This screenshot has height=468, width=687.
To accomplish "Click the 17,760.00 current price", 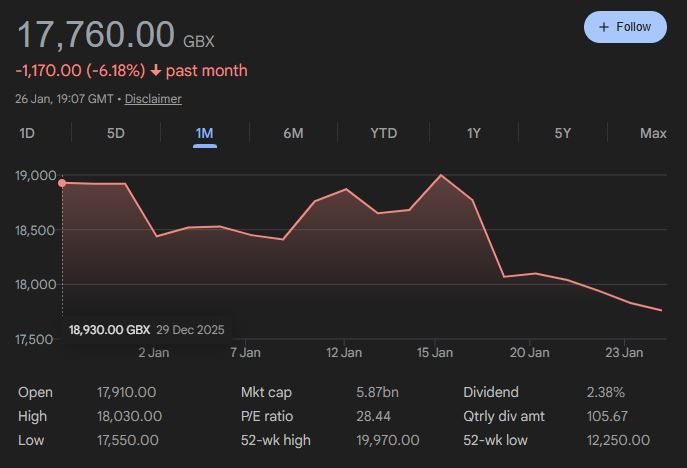I will [x=96, y=35].
